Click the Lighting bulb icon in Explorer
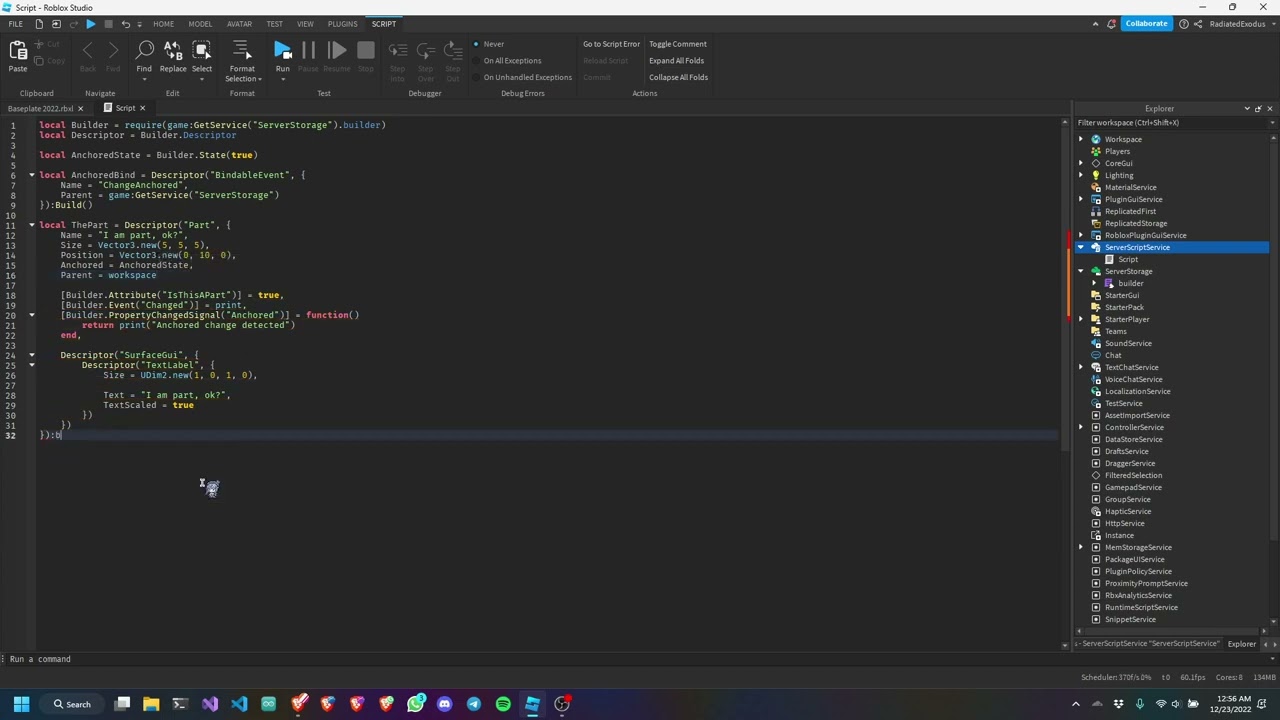Viewport: 1280px width, 720px height. tap(1096, 175)
